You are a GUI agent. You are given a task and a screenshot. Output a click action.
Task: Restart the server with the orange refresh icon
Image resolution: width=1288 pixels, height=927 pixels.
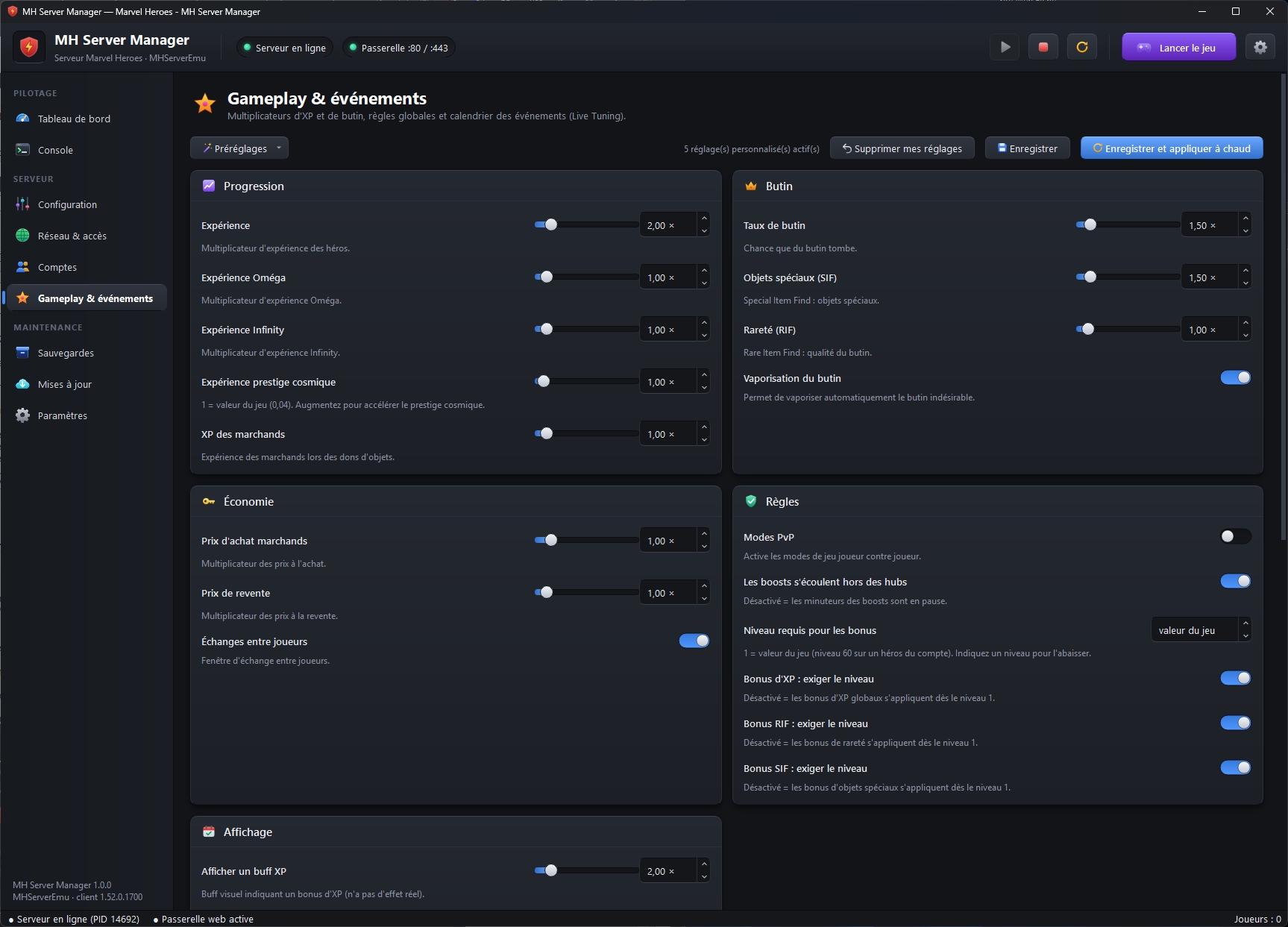pyautogui.click(x=1082, y=47)
